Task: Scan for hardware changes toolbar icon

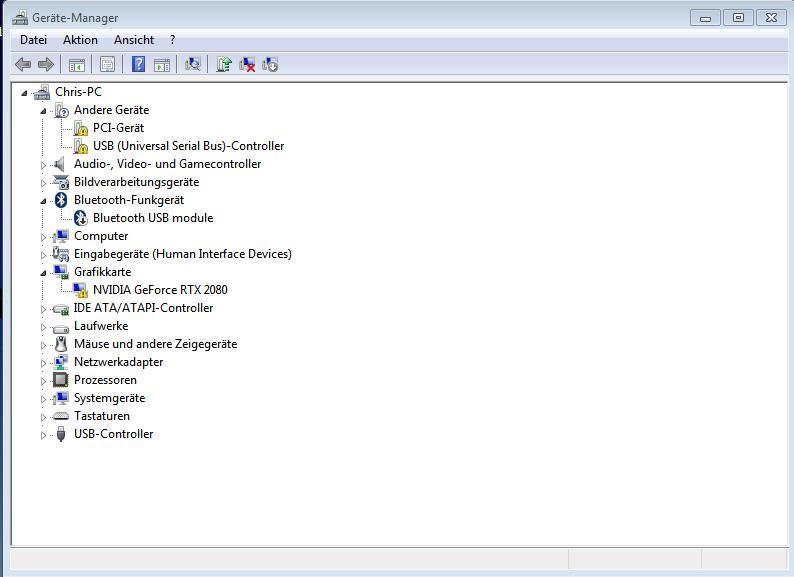Action: [x=193, y=64]
